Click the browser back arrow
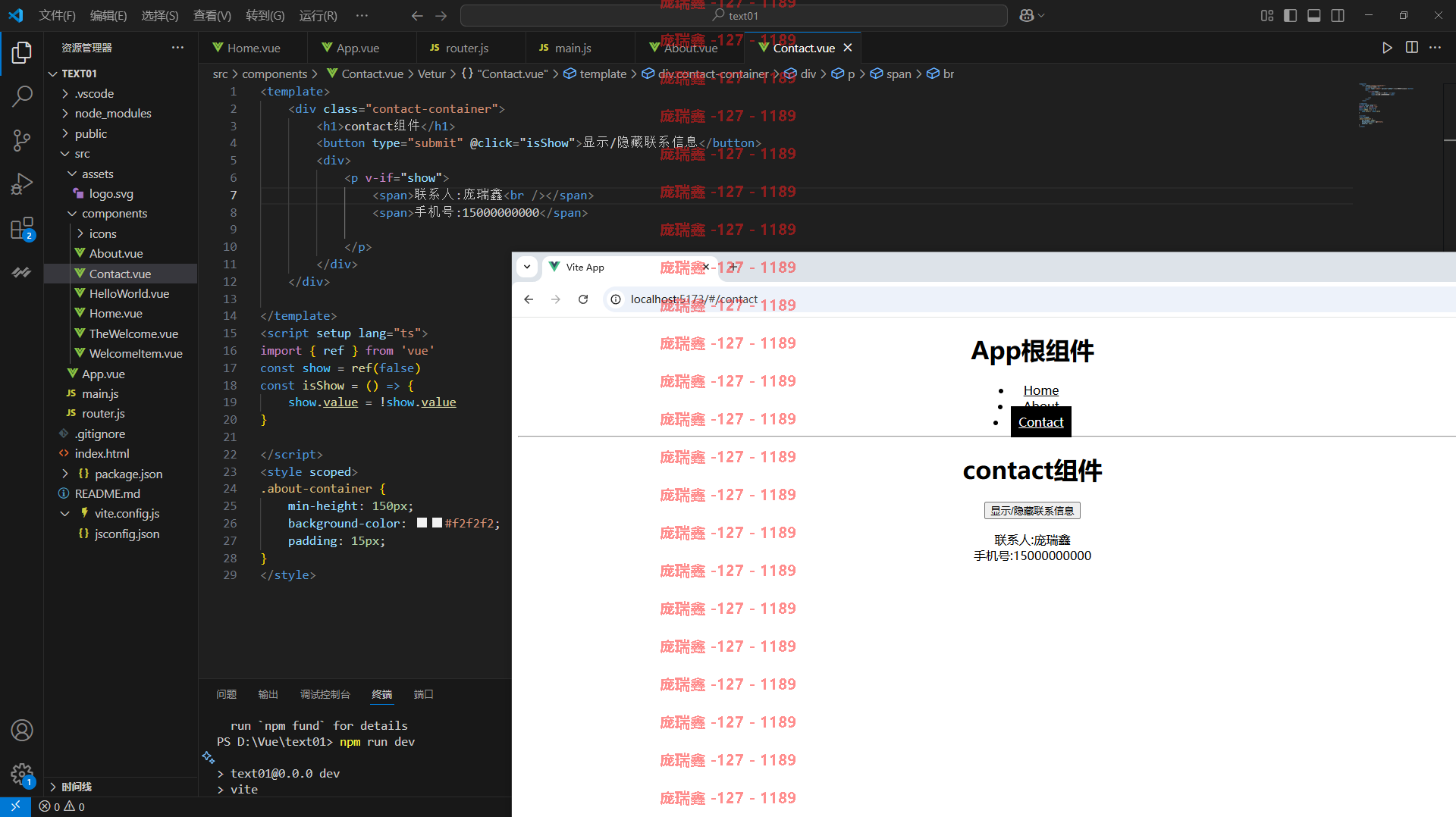This screenshot has width=1456, height=817. [x=529, y=299]
